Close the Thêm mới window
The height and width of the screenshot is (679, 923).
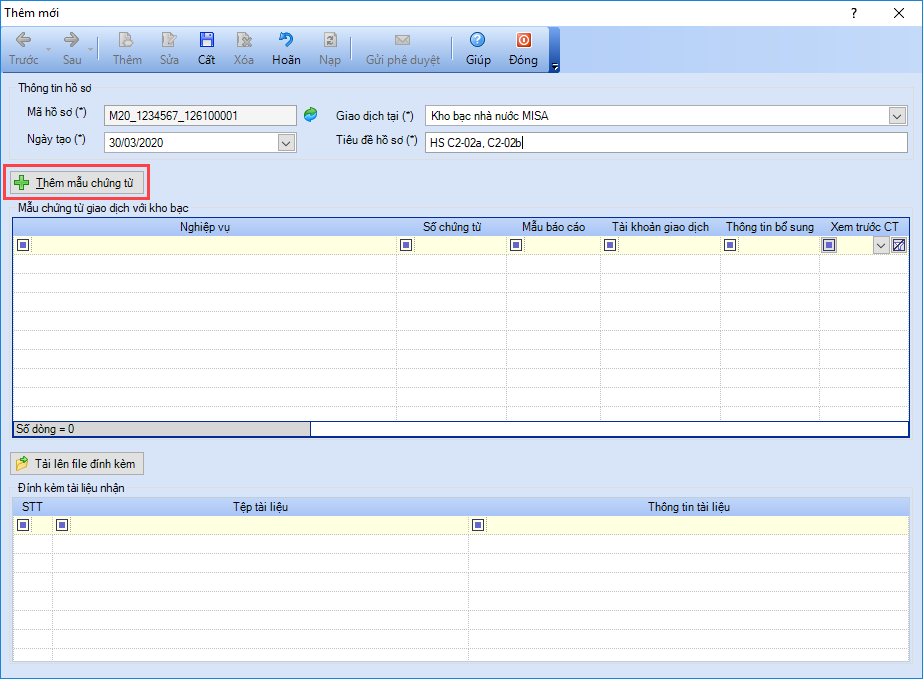click(x=899, y=13)
